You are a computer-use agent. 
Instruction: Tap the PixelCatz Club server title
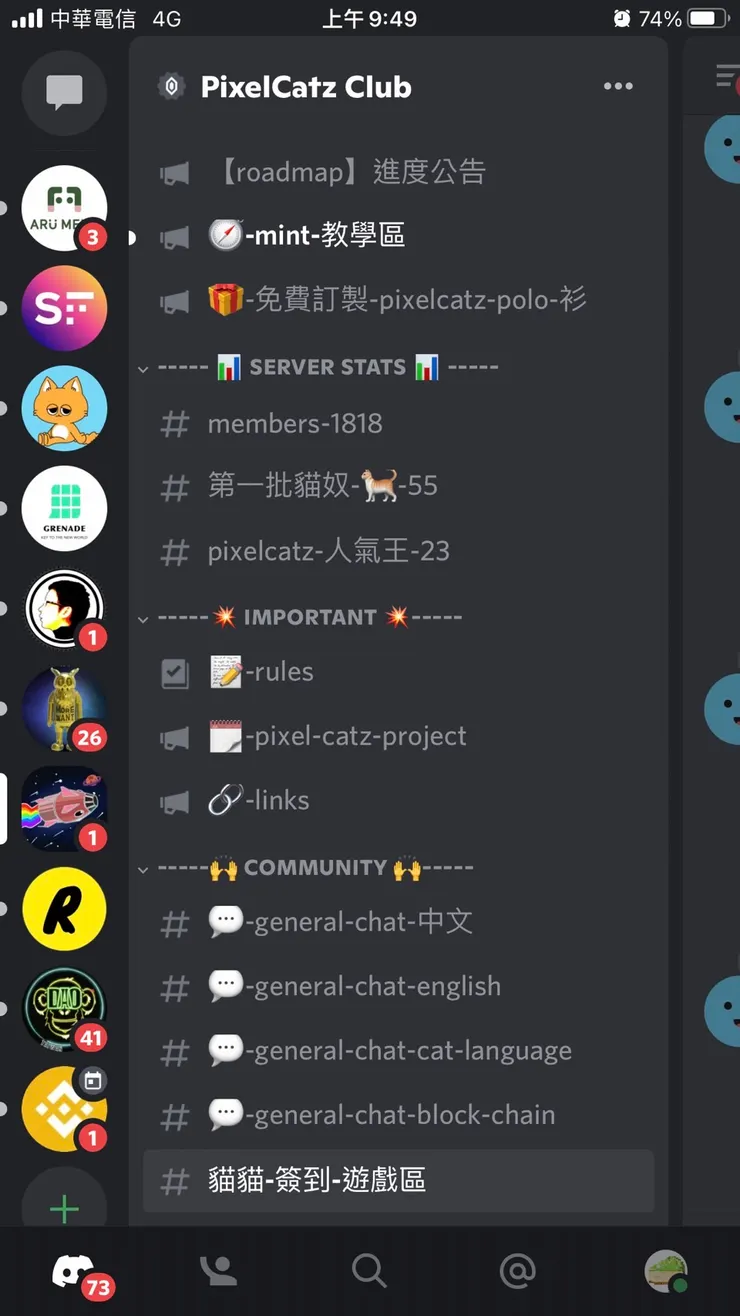click(x=306, y=87)
